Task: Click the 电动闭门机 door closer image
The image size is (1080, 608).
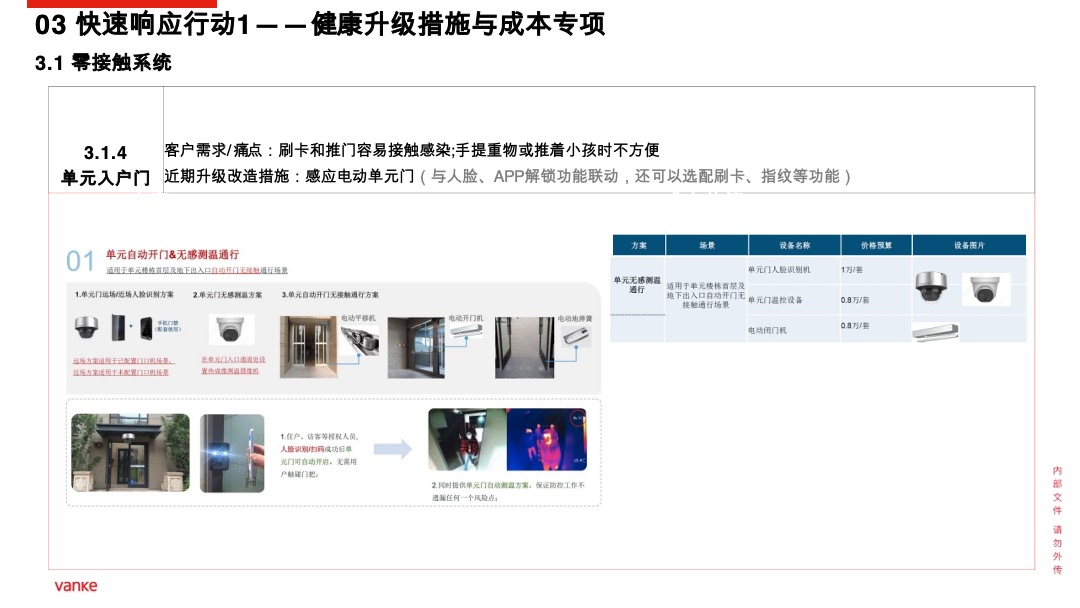Action: pyautogui.click(x=937, y=331)
